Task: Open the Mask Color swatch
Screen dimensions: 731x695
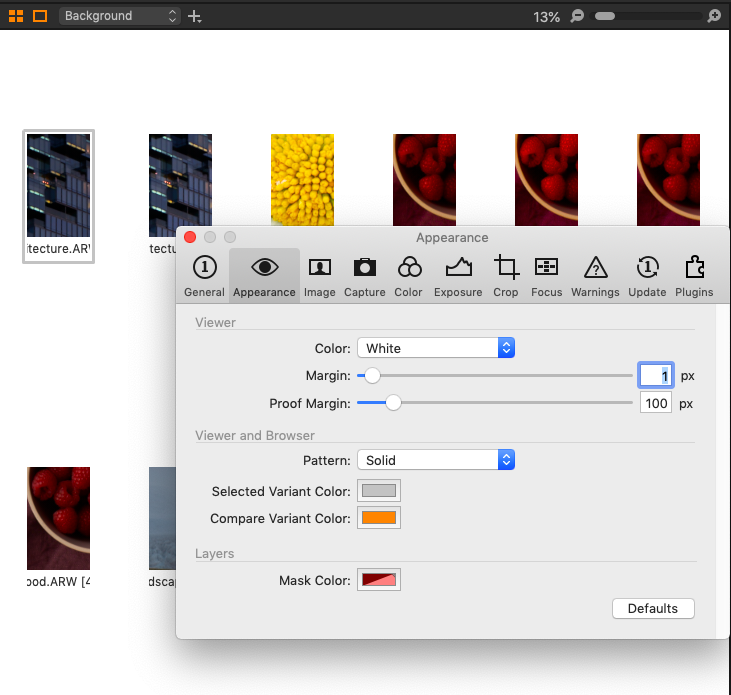Action: click(x=379, y=580)
